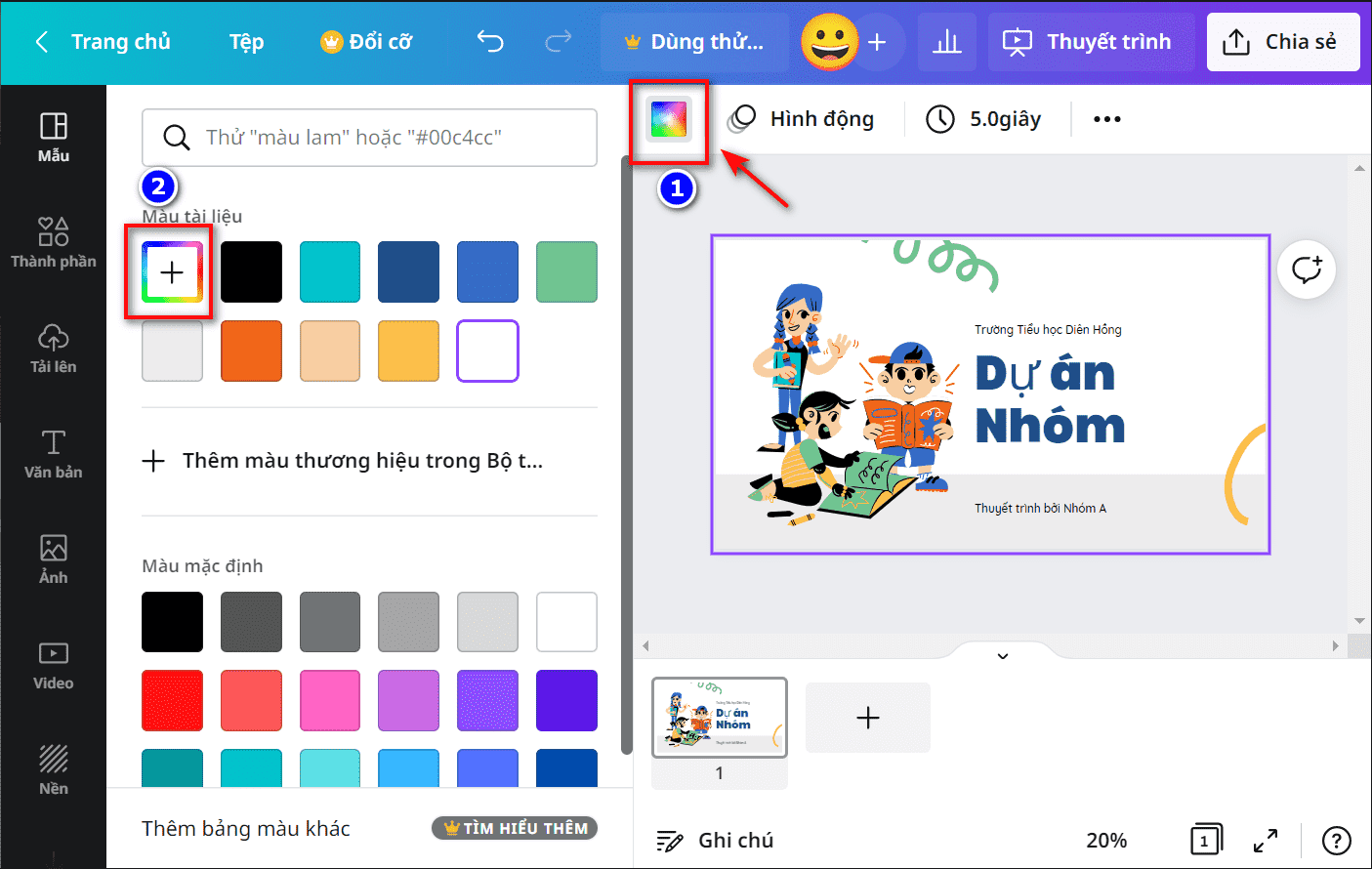Select the deep violet default color swatch
The width and height of the screenshot is (1372, 869).
click(566, 700)
